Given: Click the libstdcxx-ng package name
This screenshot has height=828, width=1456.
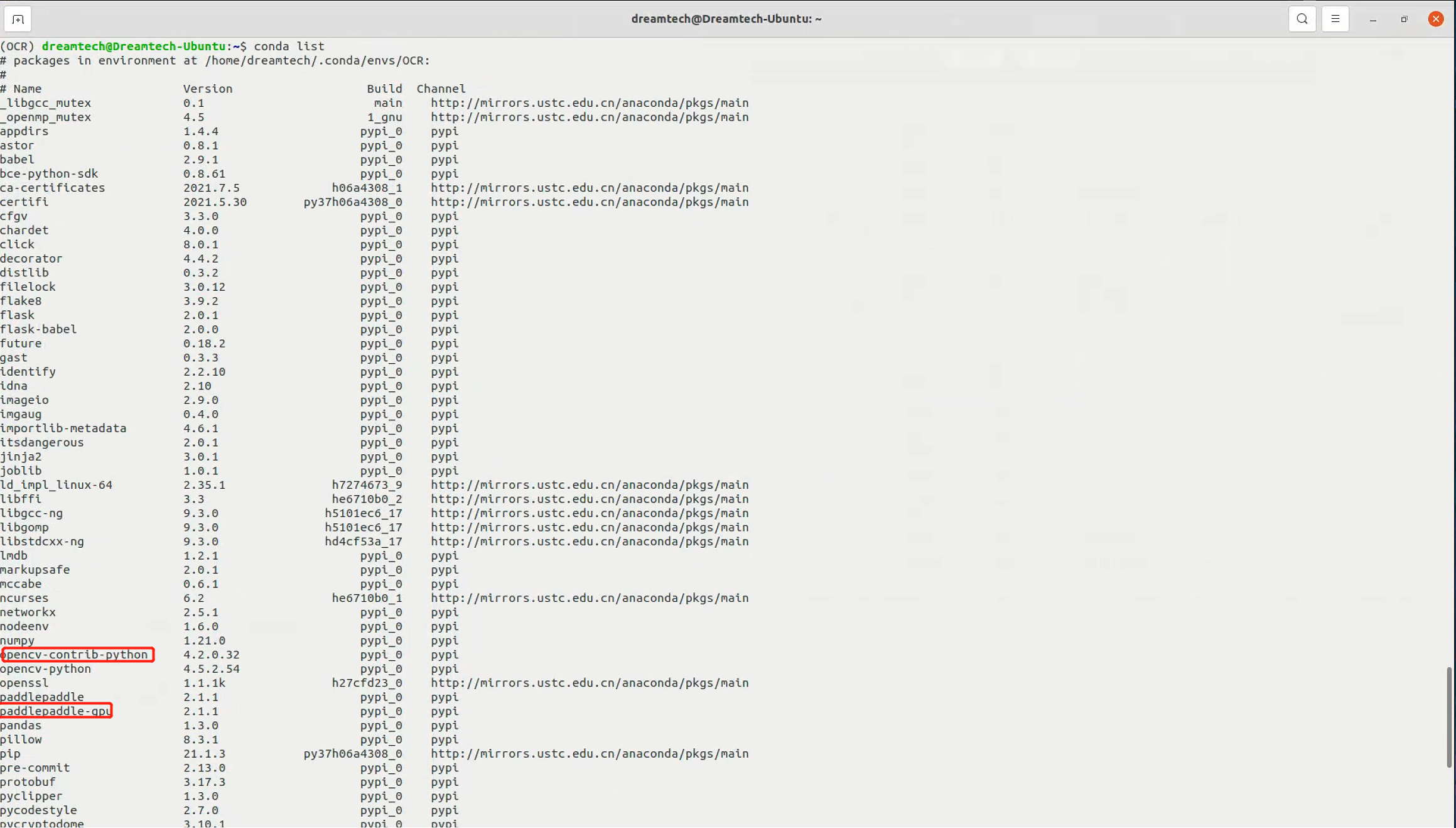Looking at the screenshot, I should click(x=42, y=542).
